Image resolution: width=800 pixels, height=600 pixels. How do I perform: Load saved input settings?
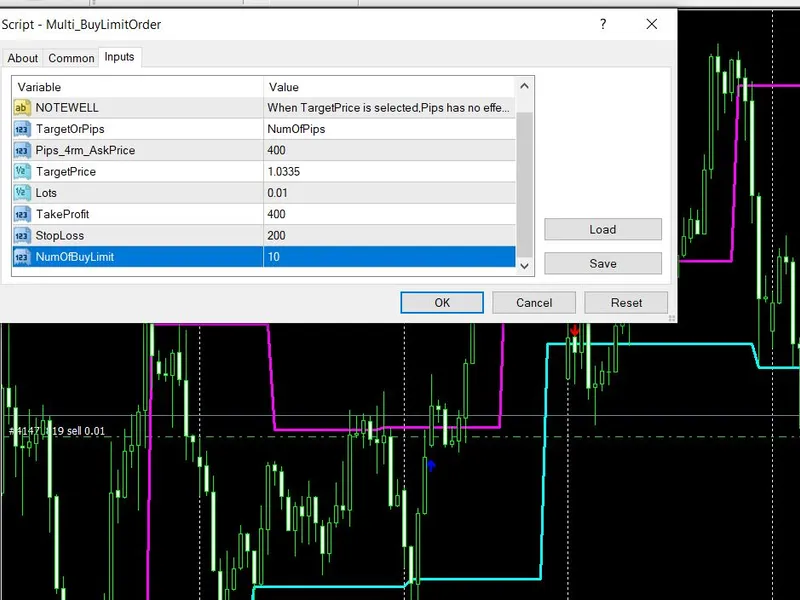(603, 230)
